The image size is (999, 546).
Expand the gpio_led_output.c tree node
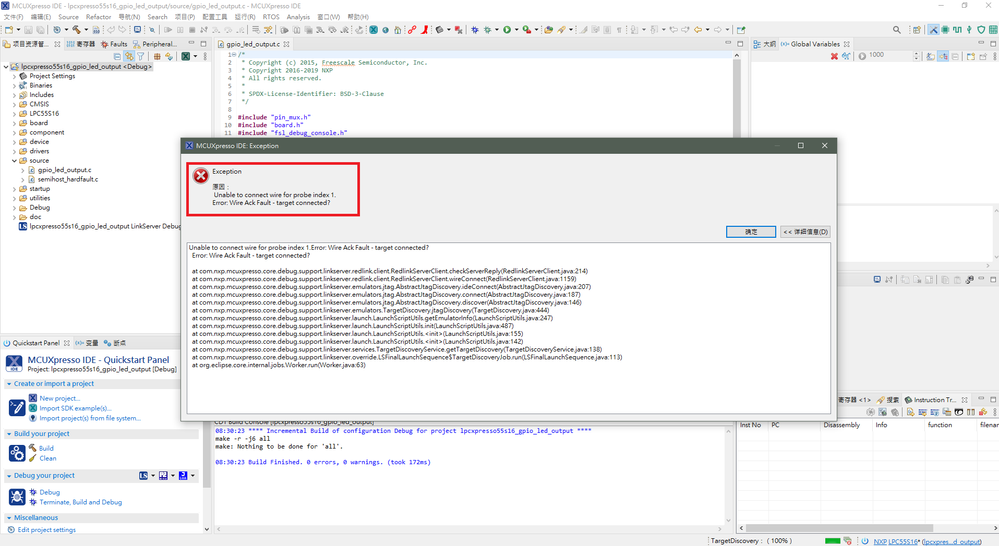(x=22, y=170)
